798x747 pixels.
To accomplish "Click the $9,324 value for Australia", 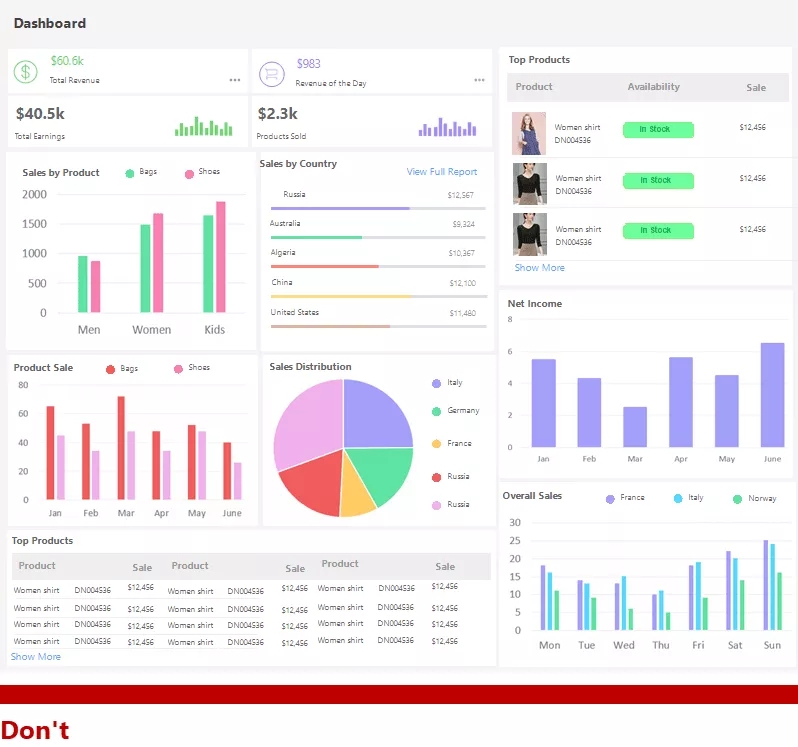I will click(464, 224).
